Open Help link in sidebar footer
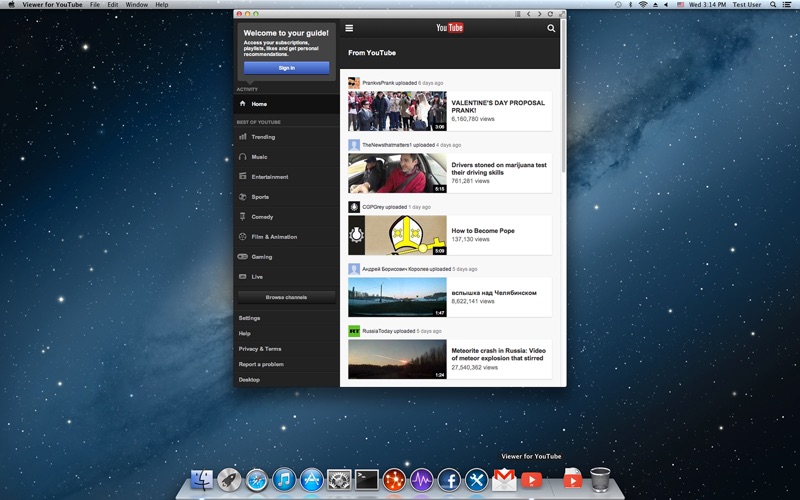 [x=244, y=333]
